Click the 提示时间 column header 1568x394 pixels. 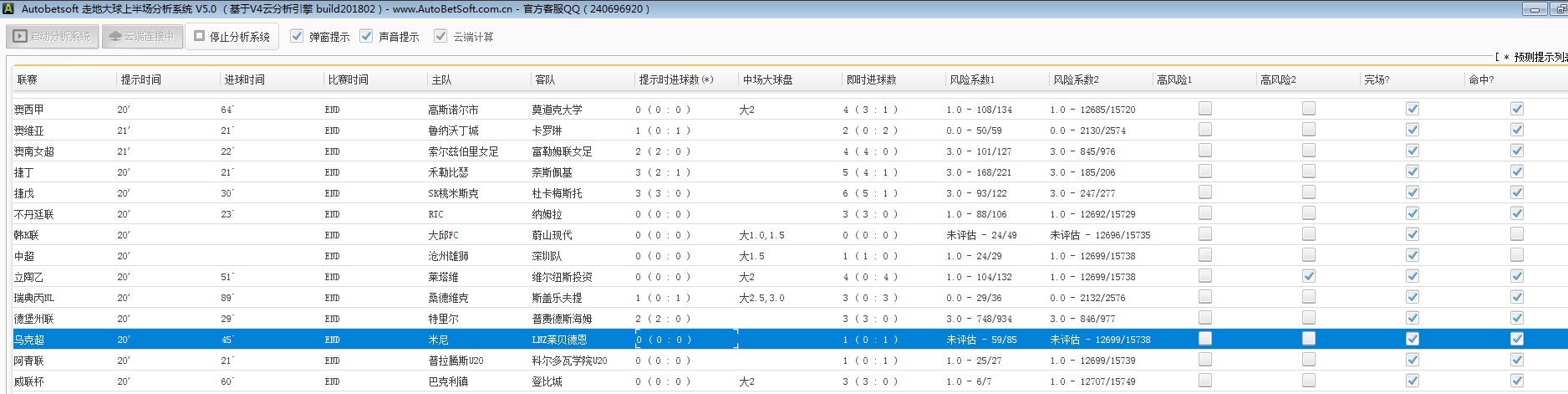[x=140, y=79]
